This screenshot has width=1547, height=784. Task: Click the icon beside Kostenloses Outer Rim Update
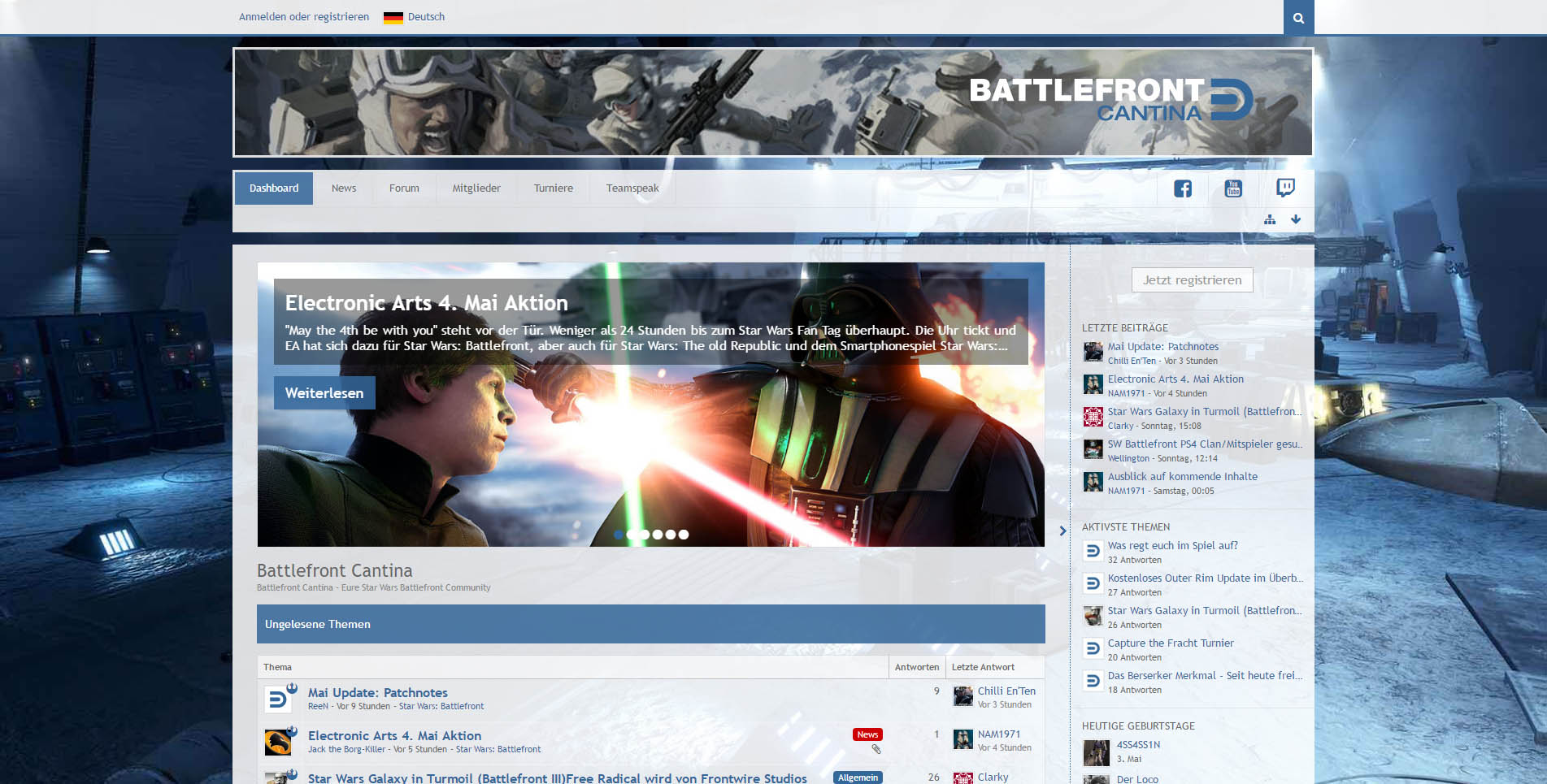coord(1093,584)
